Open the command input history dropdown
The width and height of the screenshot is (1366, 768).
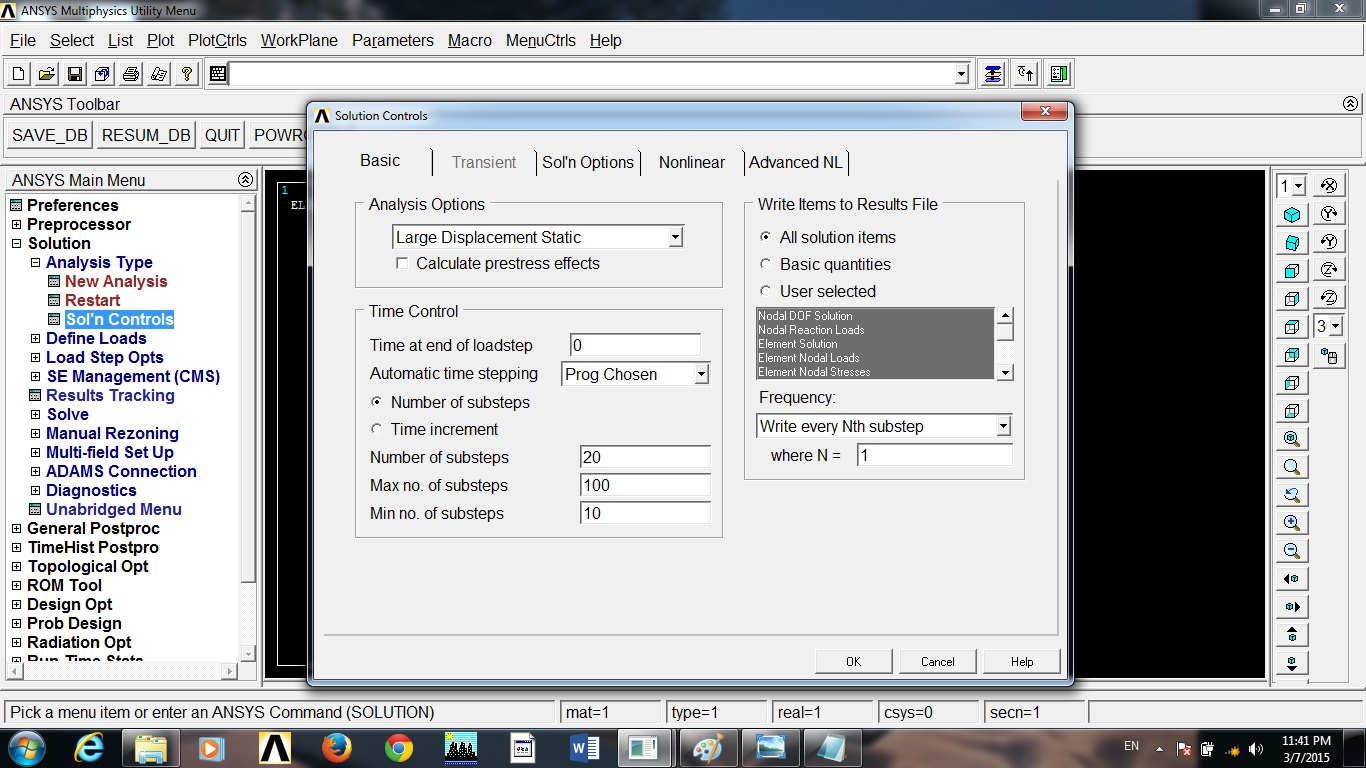[x=962, y=74]
